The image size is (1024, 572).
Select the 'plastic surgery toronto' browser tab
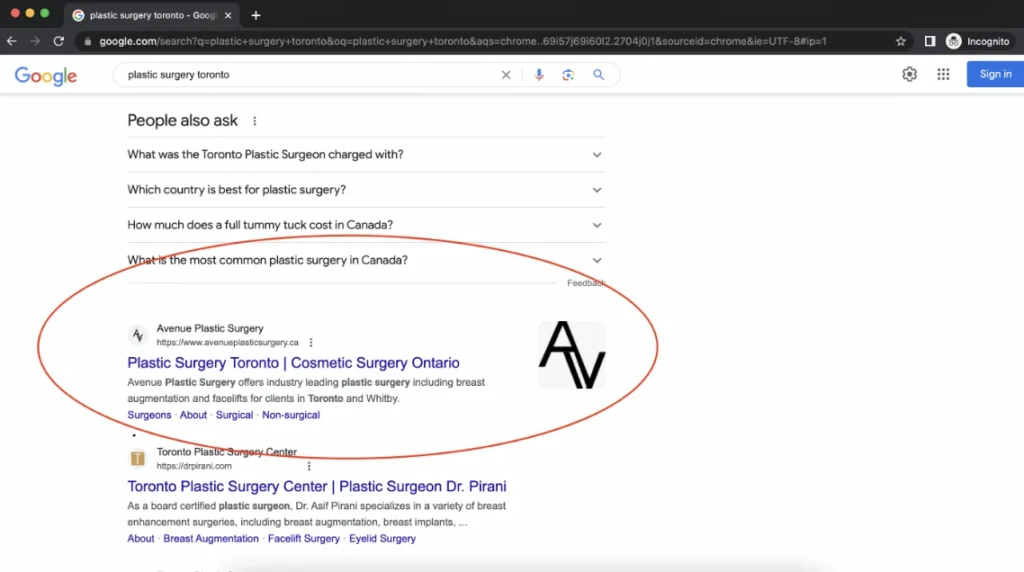point(150,15)
